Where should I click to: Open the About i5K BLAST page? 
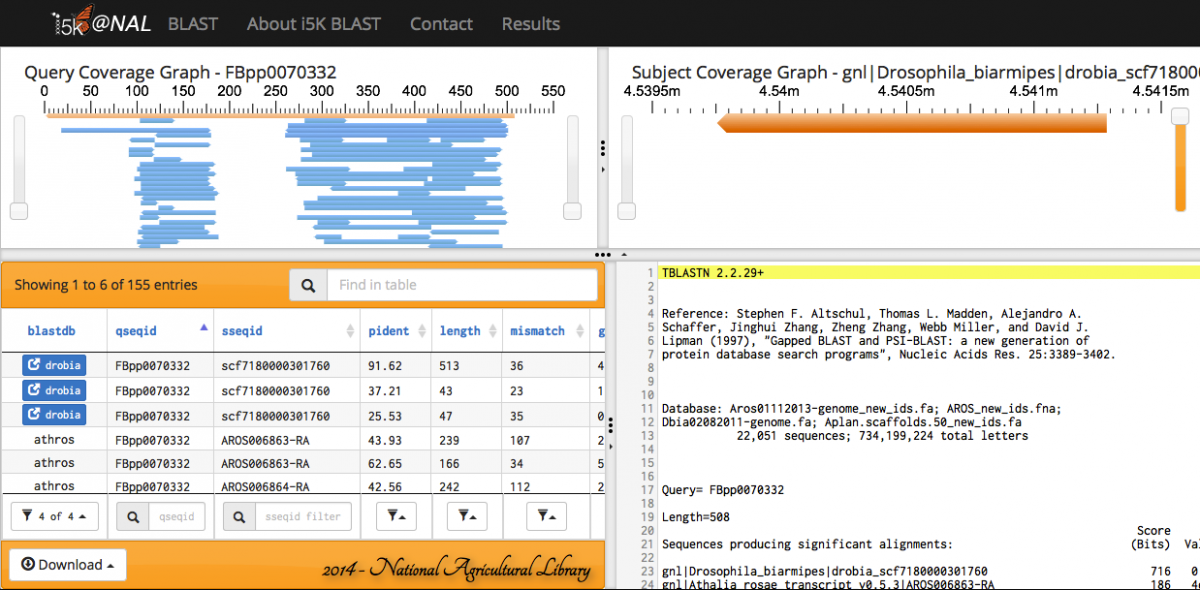[x=313, y=23]
